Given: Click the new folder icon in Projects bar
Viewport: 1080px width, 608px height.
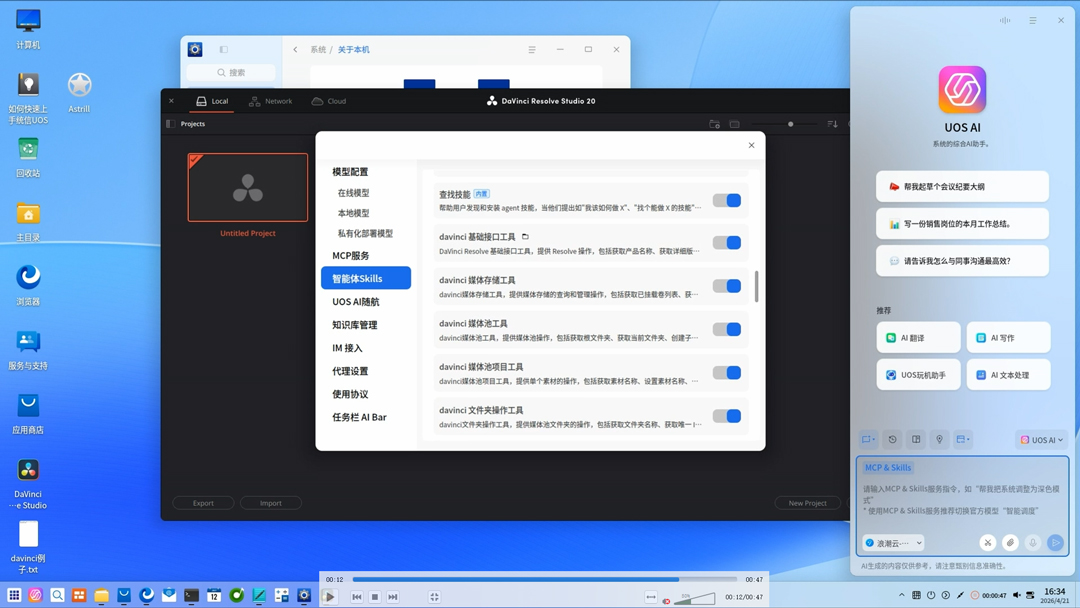Looking at the screenshot, I should (x=714, y=124).
